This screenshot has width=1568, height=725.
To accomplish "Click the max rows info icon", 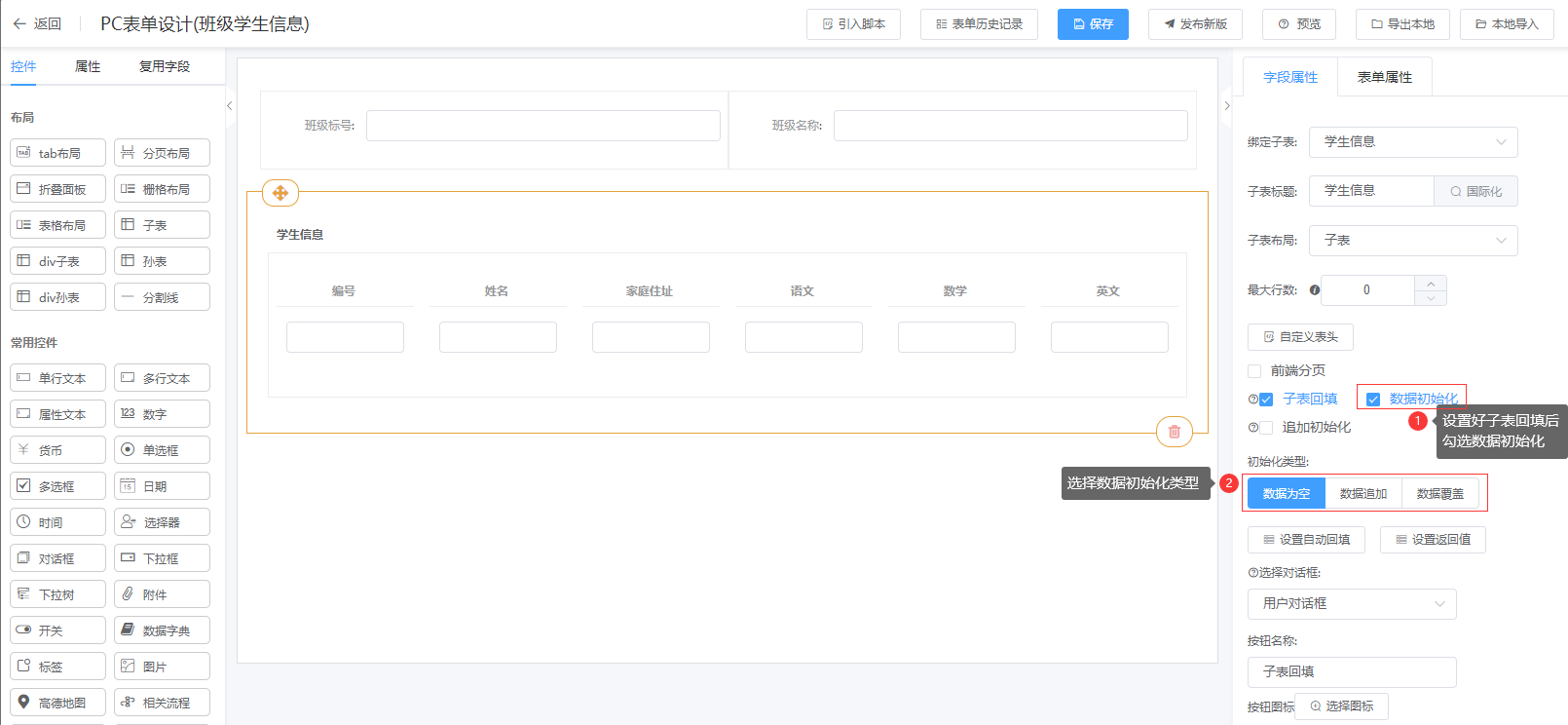I will (x=1315, y=290).
